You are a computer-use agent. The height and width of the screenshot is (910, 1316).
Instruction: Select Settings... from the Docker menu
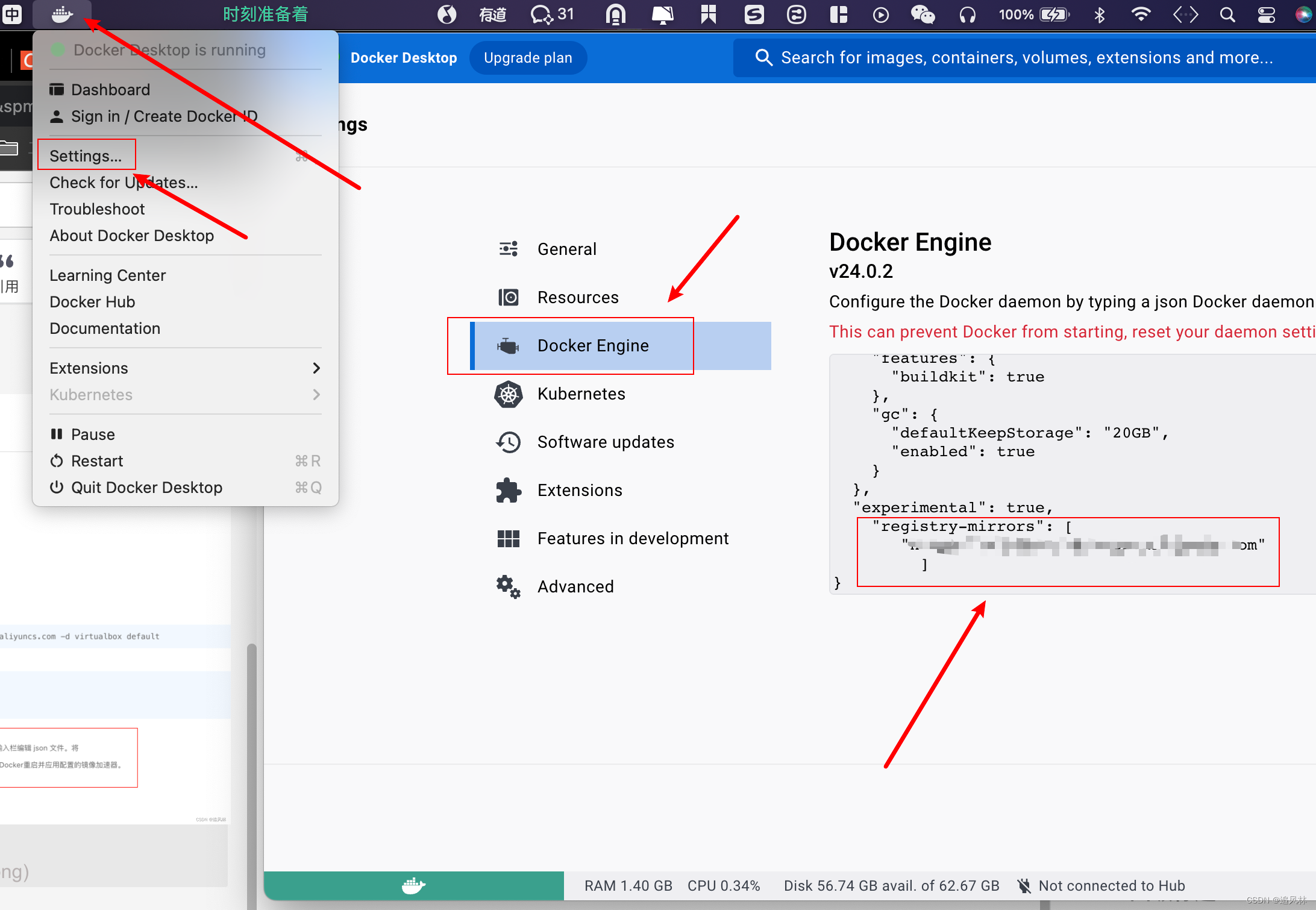pyautogui.click(x=86, y=156)
